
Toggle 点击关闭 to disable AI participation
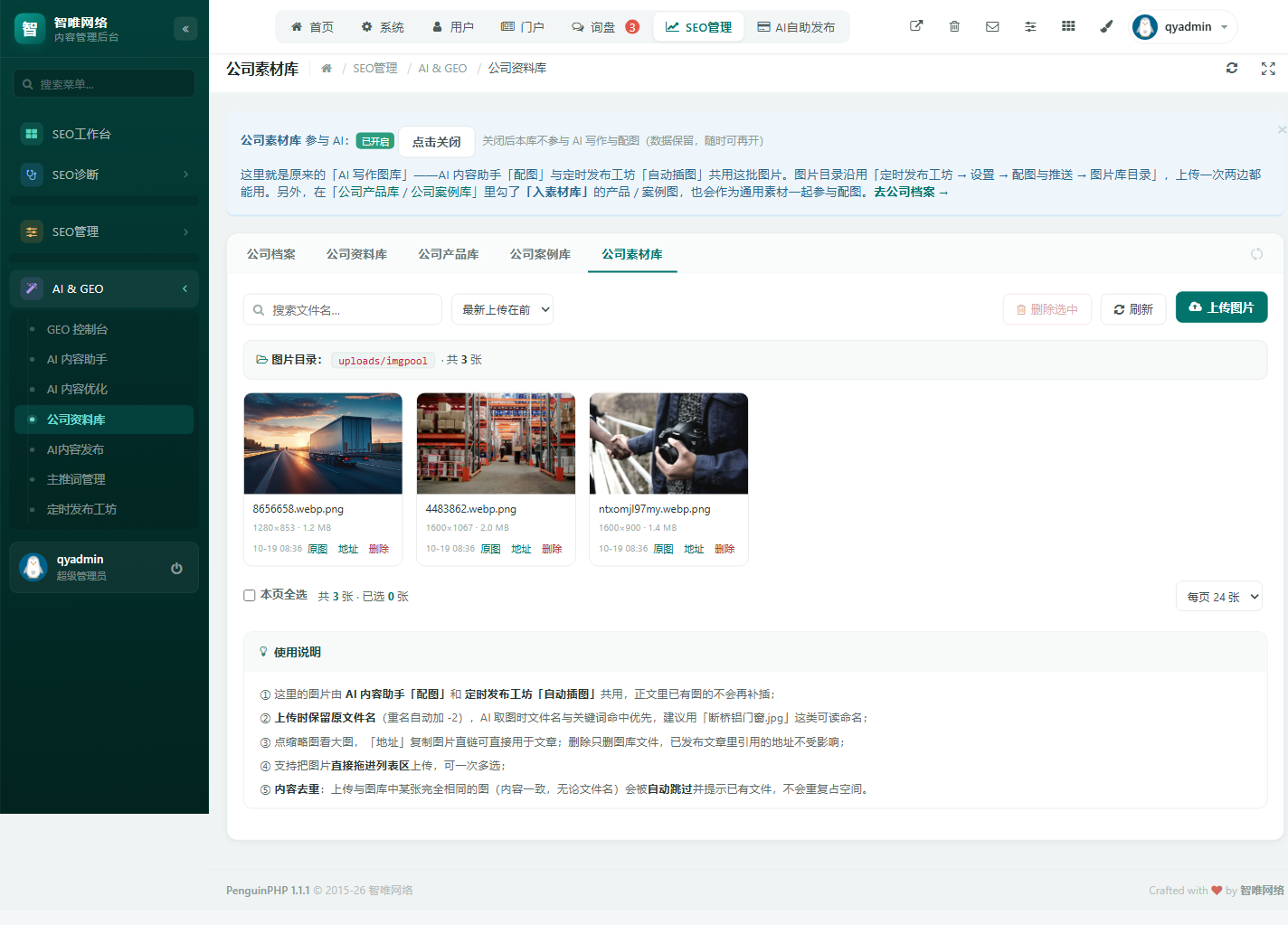[437, 141]
